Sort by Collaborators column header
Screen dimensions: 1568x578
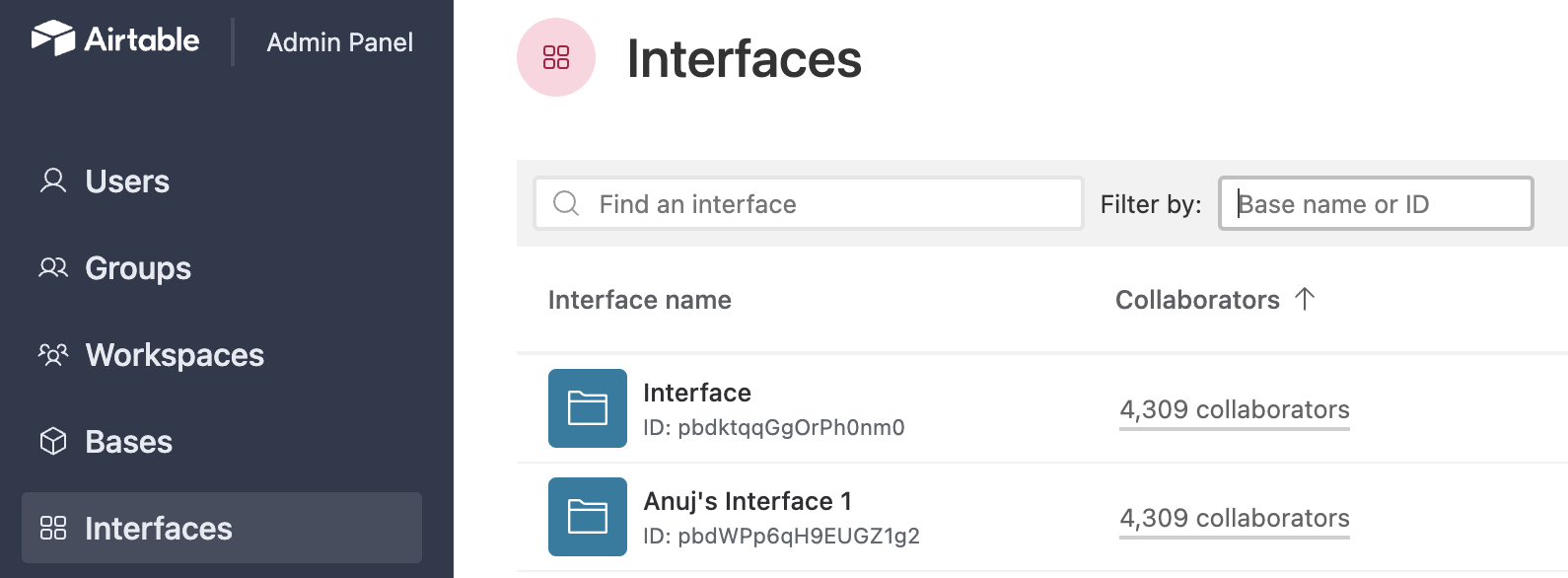tap(1197, 300)
